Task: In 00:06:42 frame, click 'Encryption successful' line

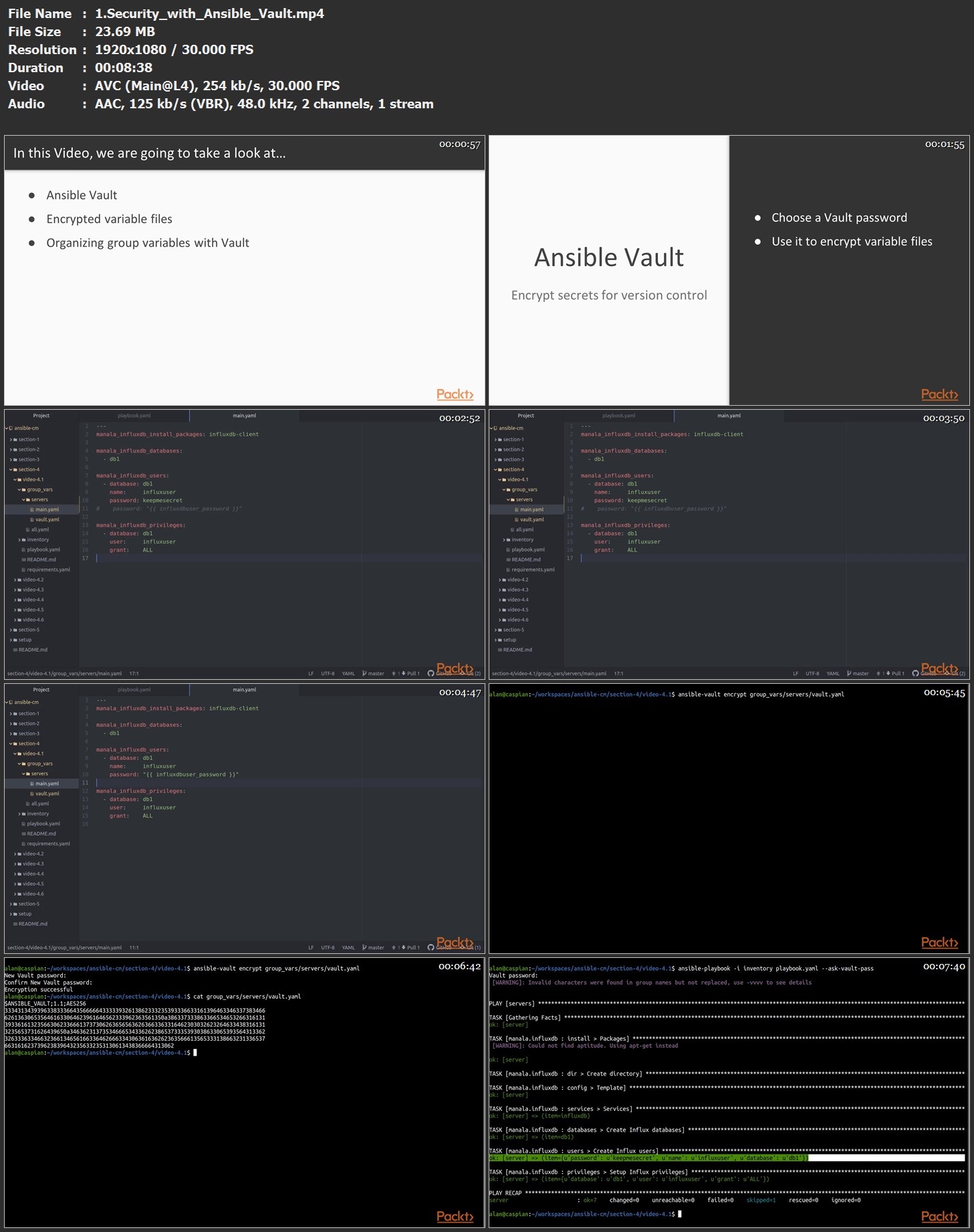Action: coord(38,990)
